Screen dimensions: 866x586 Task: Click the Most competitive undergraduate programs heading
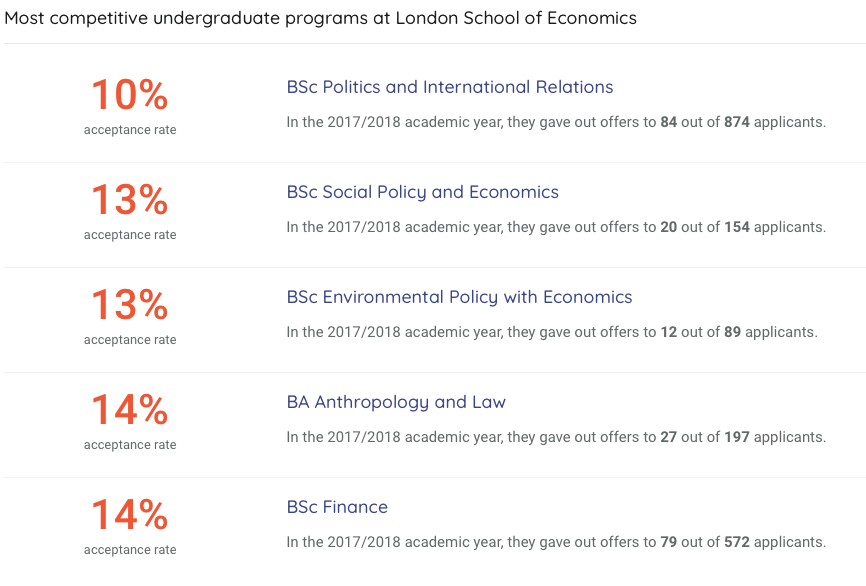click(x=320, y=18)
